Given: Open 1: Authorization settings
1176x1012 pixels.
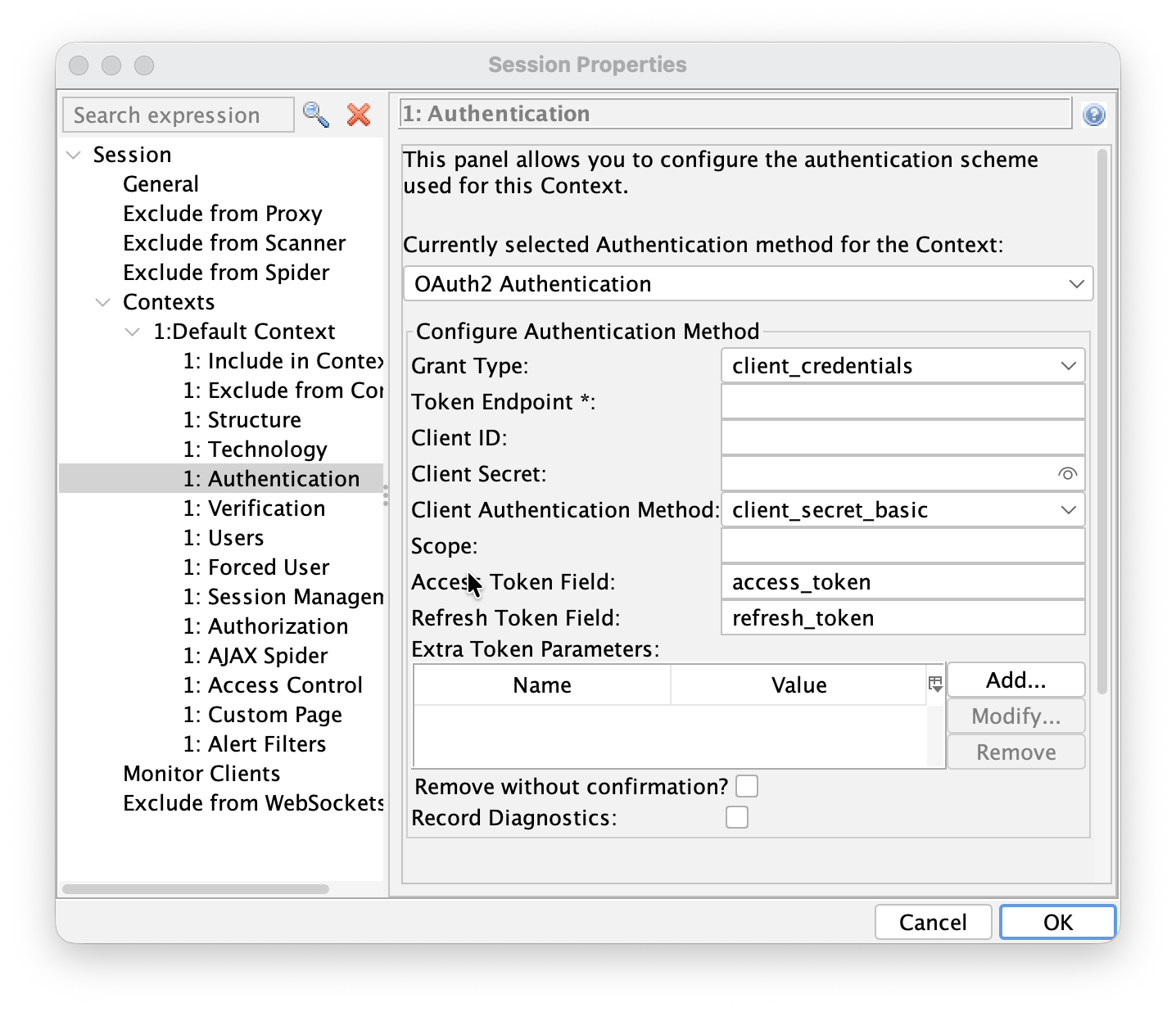Looking at the screenshot, I should (265, 626).
